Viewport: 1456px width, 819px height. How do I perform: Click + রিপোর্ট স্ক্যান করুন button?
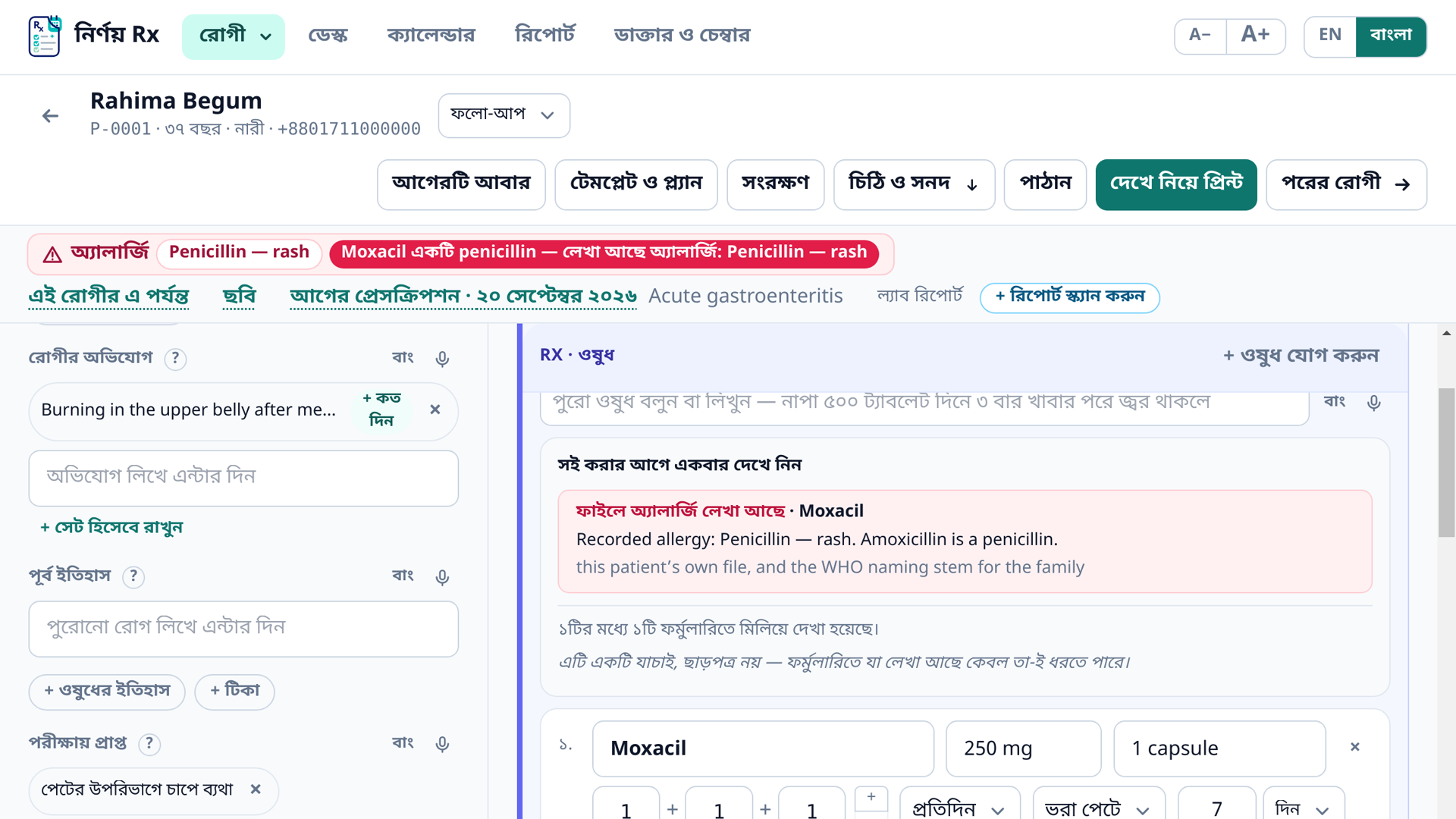pos(1069,297)
